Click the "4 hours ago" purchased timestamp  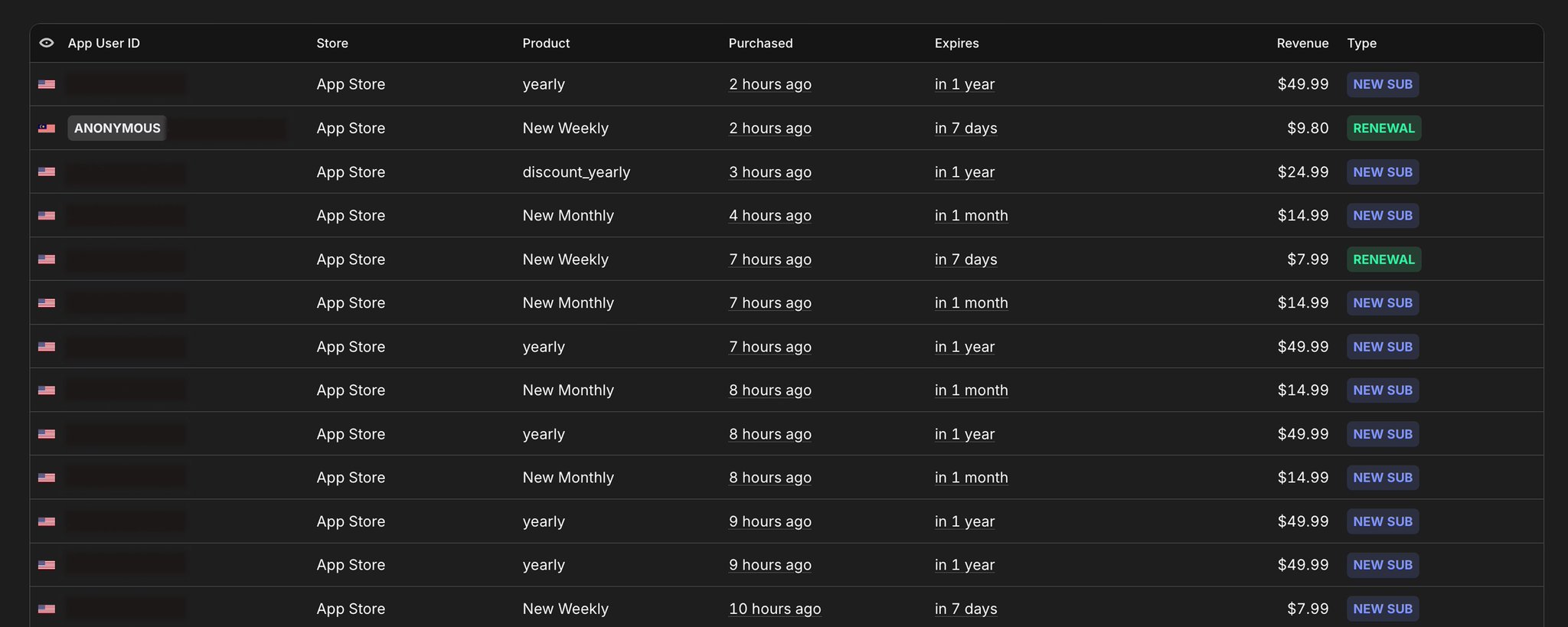[x=769, y=216]
